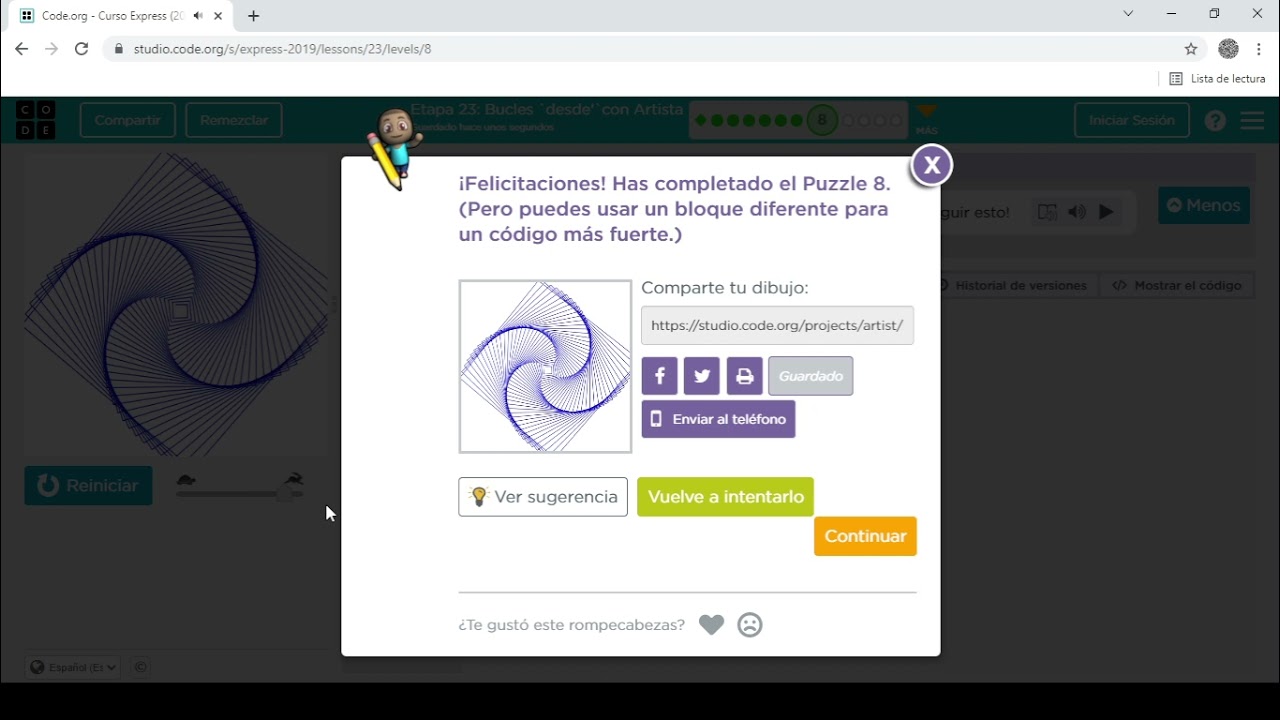
Task: Open Lista de lectura reading list
Action: (1217, 79)
